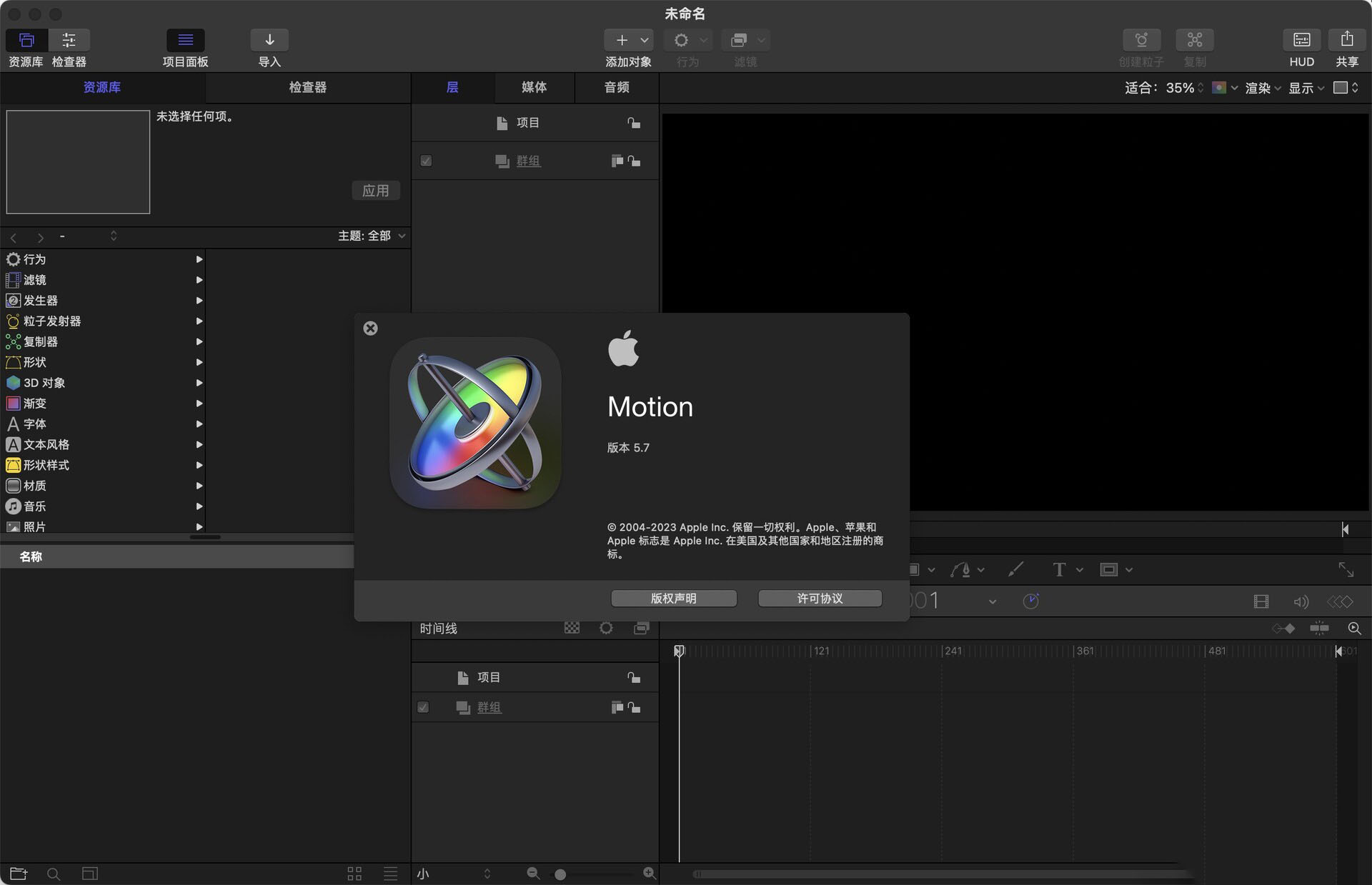Screen dimensions: 1372x885
Task: Select the paint stroke tool in canvas toolbar
Action: tap(1015, 569)
